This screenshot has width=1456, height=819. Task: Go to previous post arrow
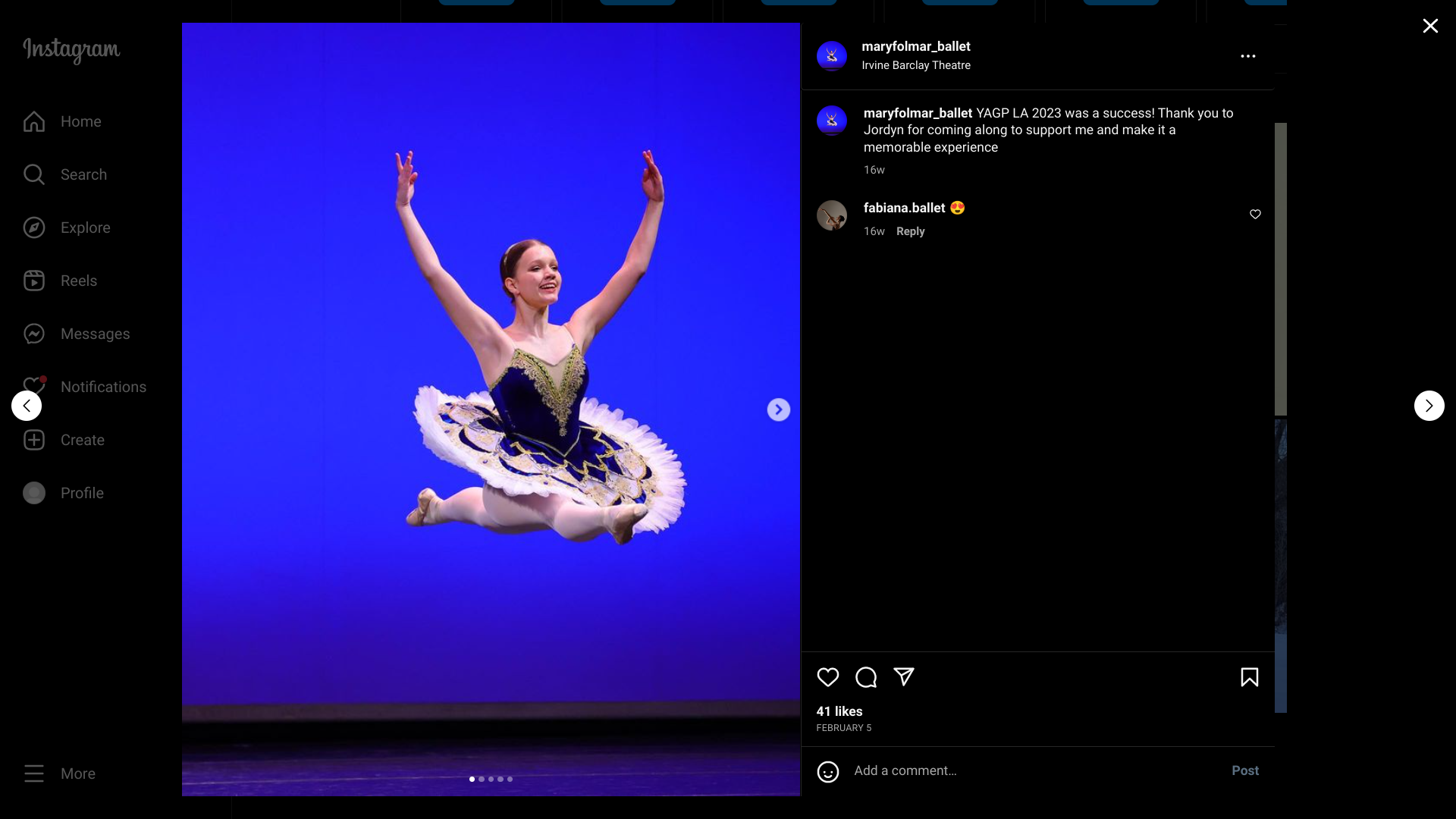click(x=27, y=406)
